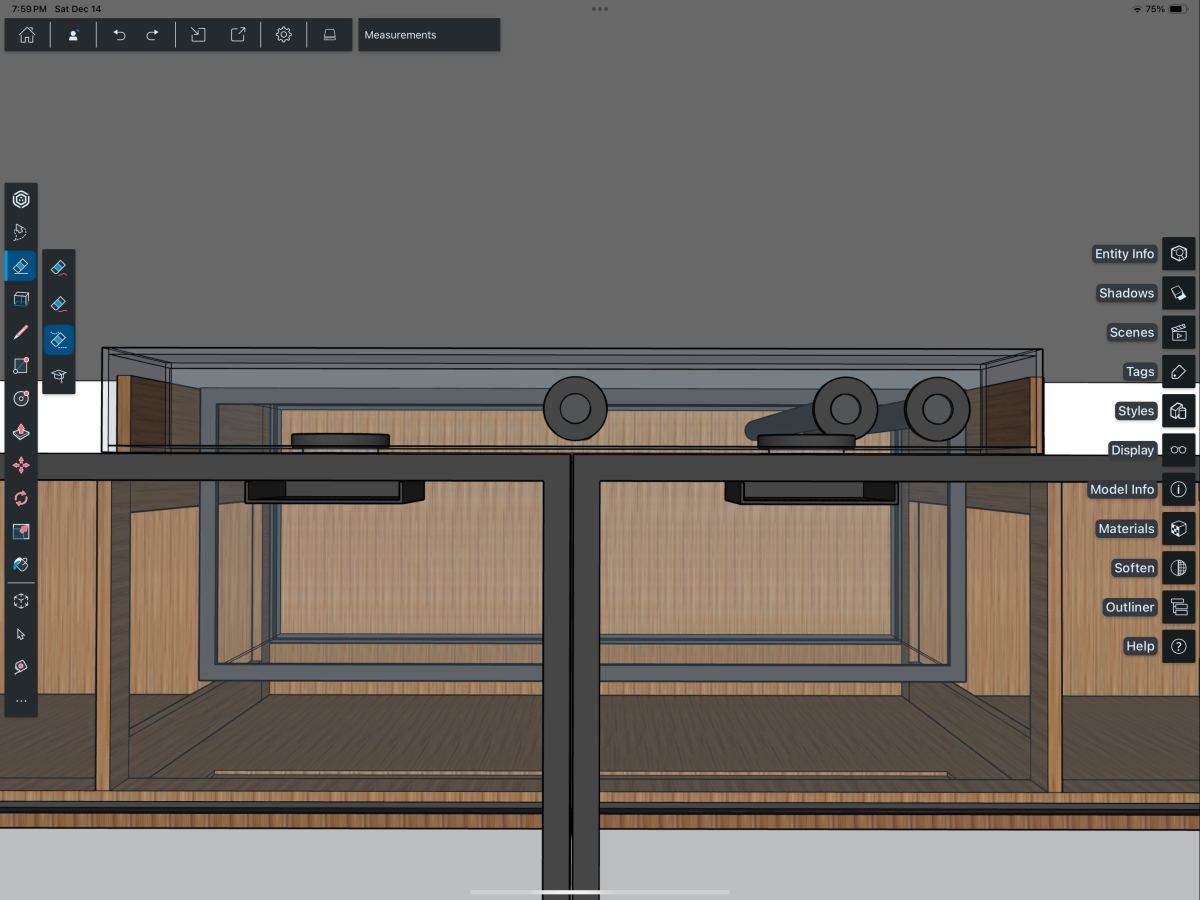
Task: Tap the hexagon icon atop left toolbar
Action: pyautogui.click(x=21, y=200)
